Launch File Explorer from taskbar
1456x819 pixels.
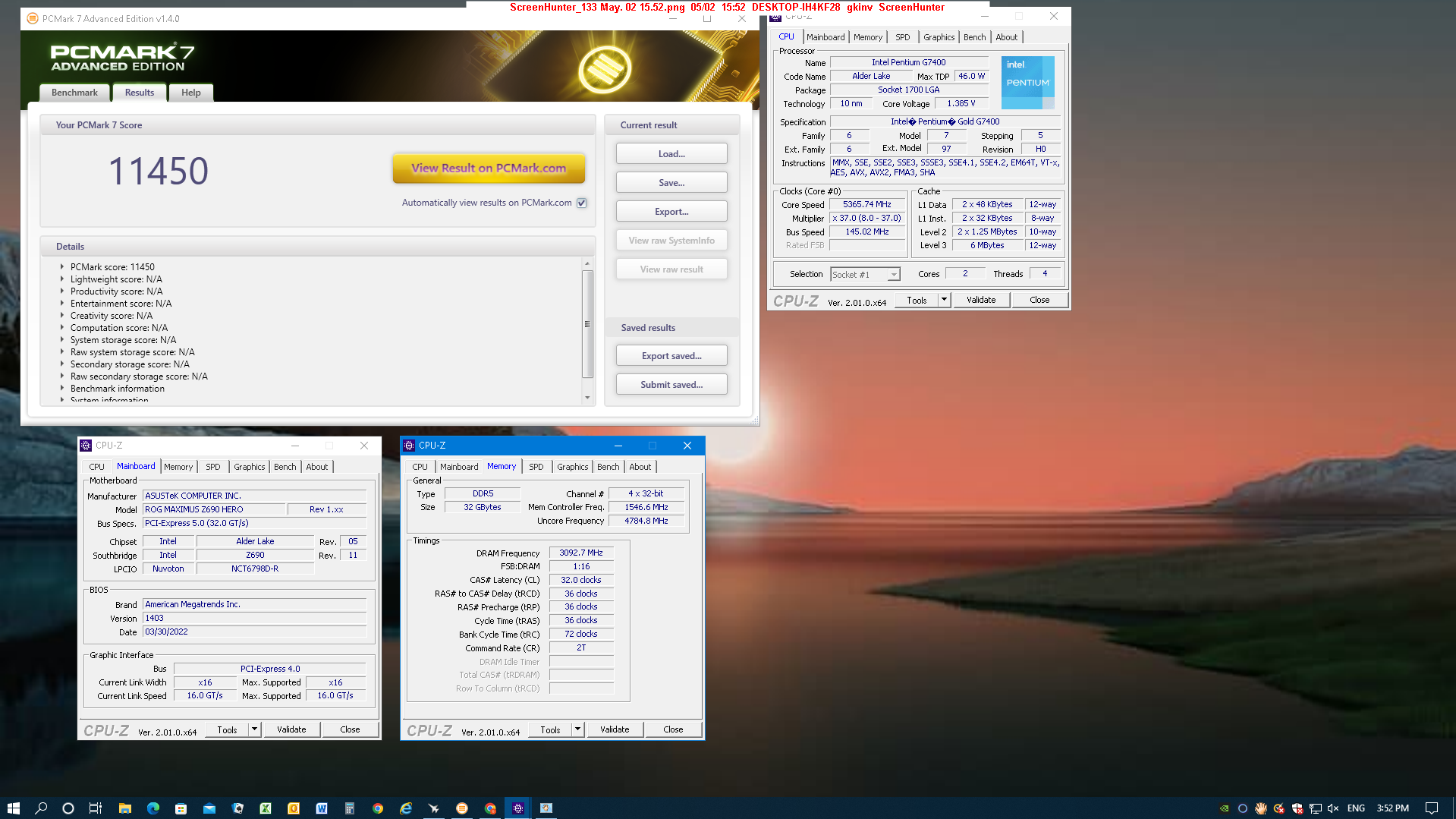pyautogui.click(x=125, y=808)
